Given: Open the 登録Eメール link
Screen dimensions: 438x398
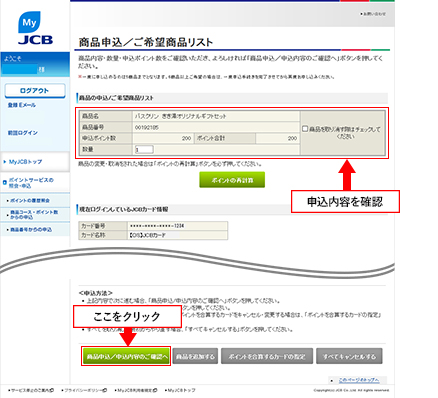Looking at the screenshot, I should point(22,105).
